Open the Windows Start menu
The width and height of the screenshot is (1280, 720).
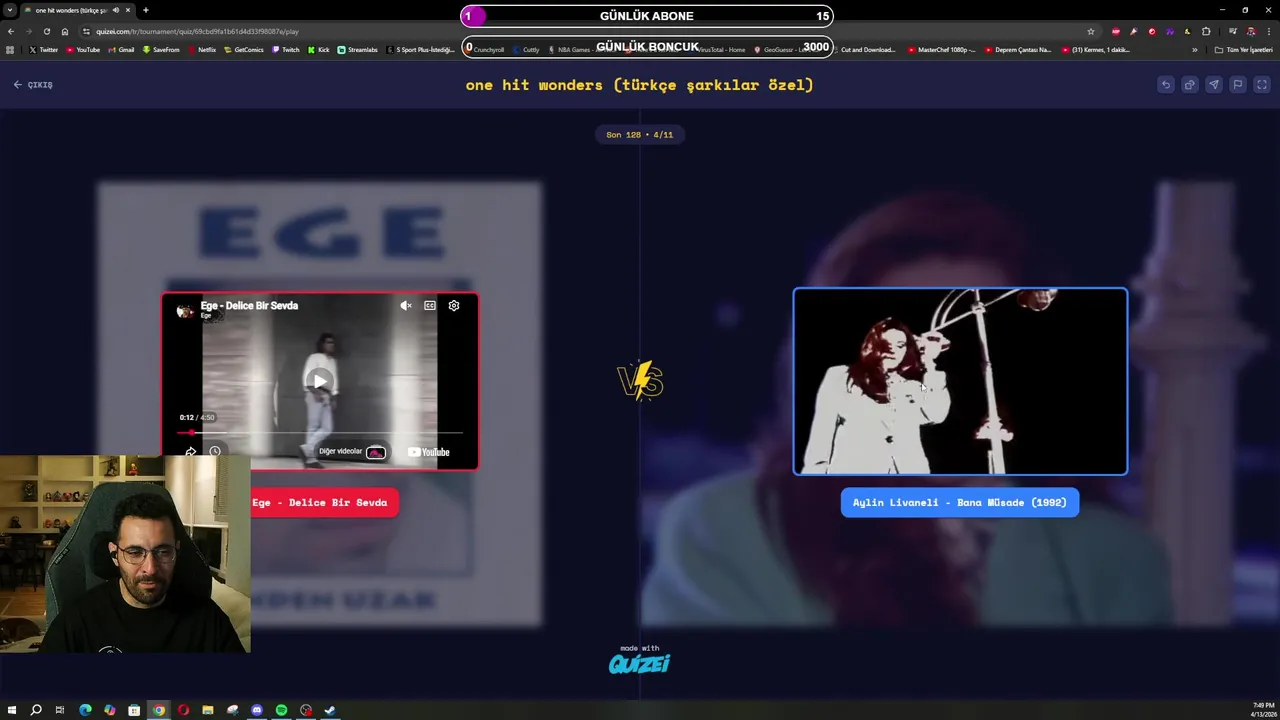(11, 710)
